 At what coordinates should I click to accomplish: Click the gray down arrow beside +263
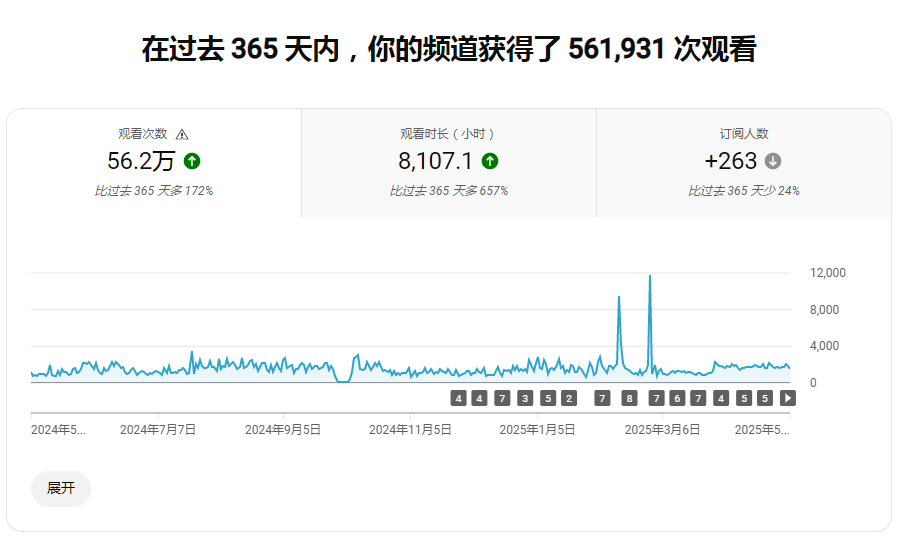[x=773, y=161]
